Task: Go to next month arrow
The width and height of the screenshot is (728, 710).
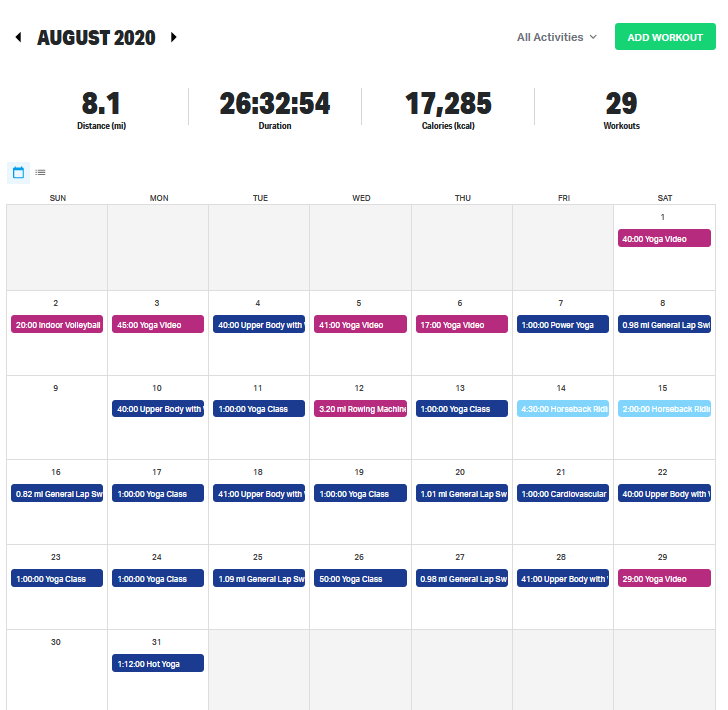Action: (173, 38)
